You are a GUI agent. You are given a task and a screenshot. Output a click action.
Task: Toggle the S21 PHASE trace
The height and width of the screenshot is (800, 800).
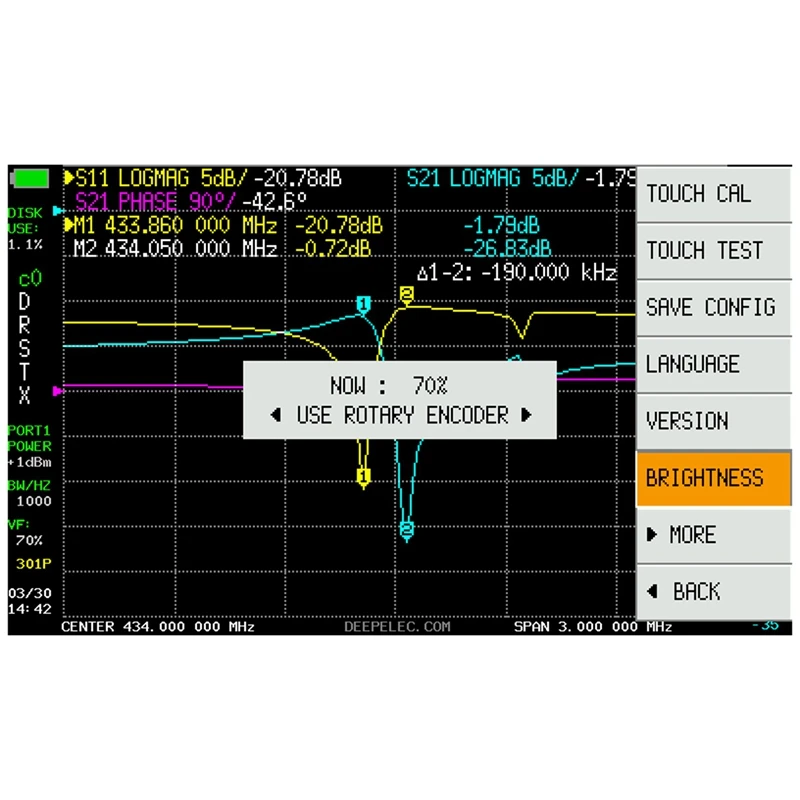click(180, 201)
